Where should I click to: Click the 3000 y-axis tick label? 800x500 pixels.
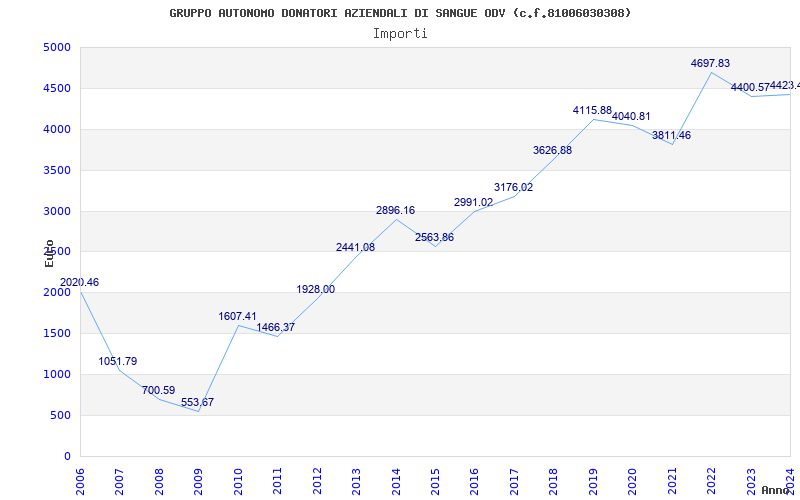(57, 211)
